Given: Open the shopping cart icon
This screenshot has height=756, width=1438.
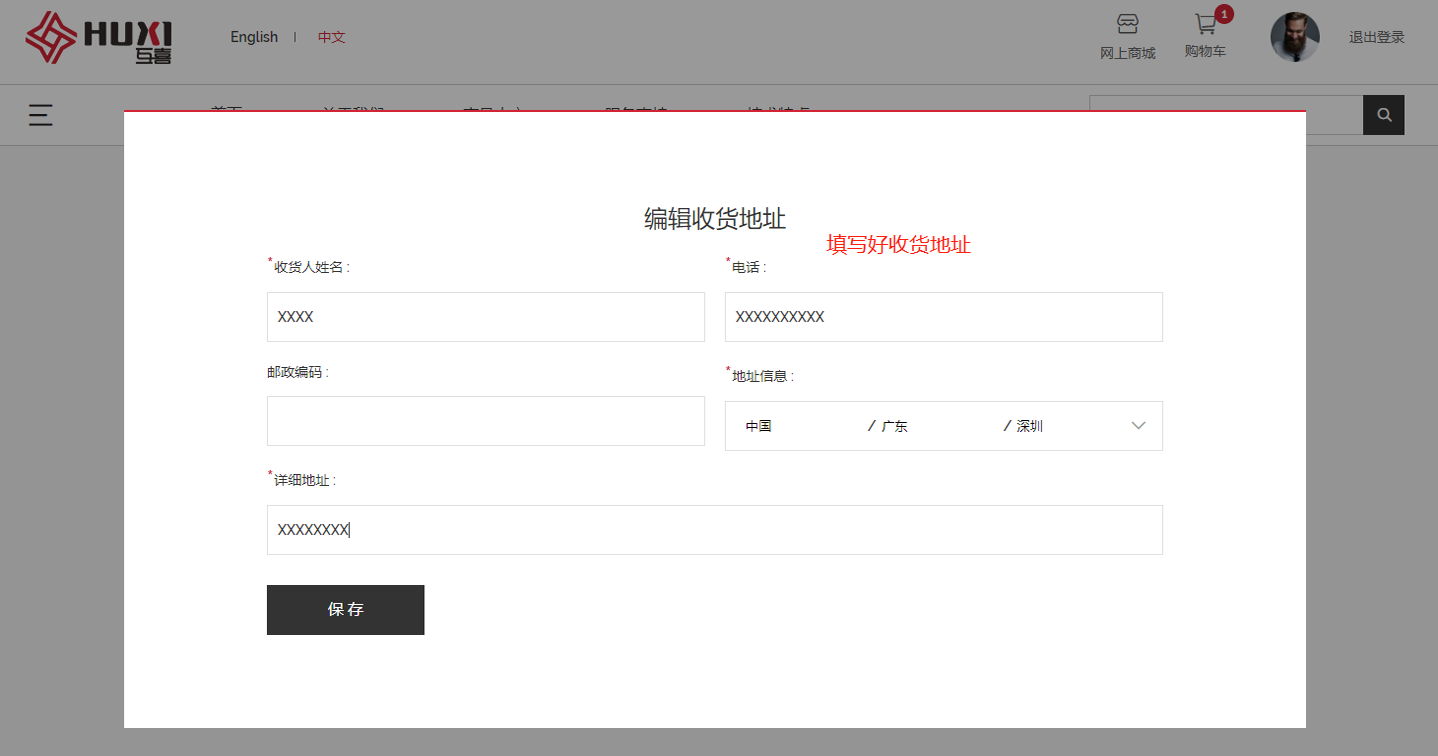Looking at the screenshot, I should (1206, 25).
